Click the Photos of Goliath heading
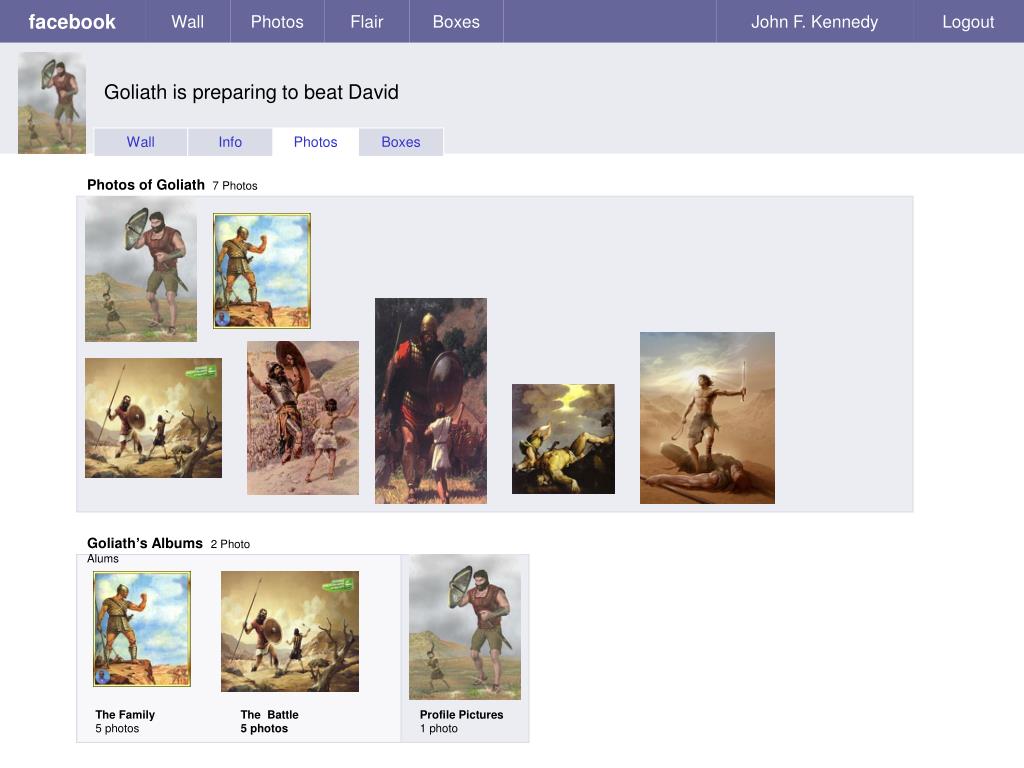This screenshot has height=768, width=1024. point(146,185)
